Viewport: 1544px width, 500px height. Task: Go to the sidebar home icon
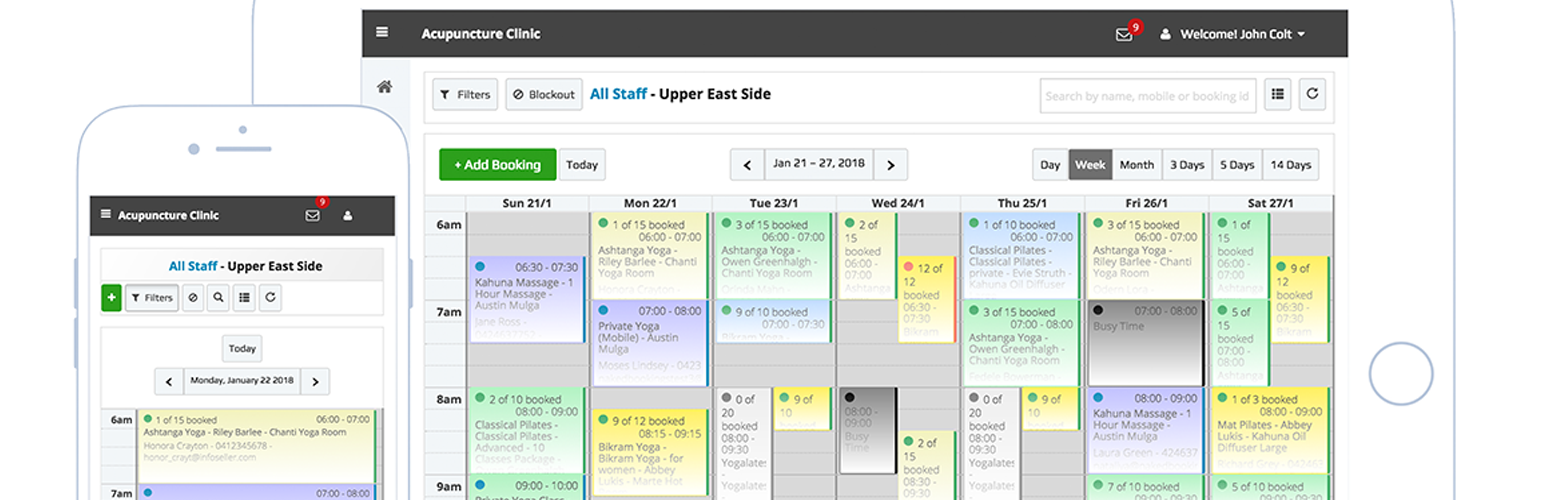(384, 87)
